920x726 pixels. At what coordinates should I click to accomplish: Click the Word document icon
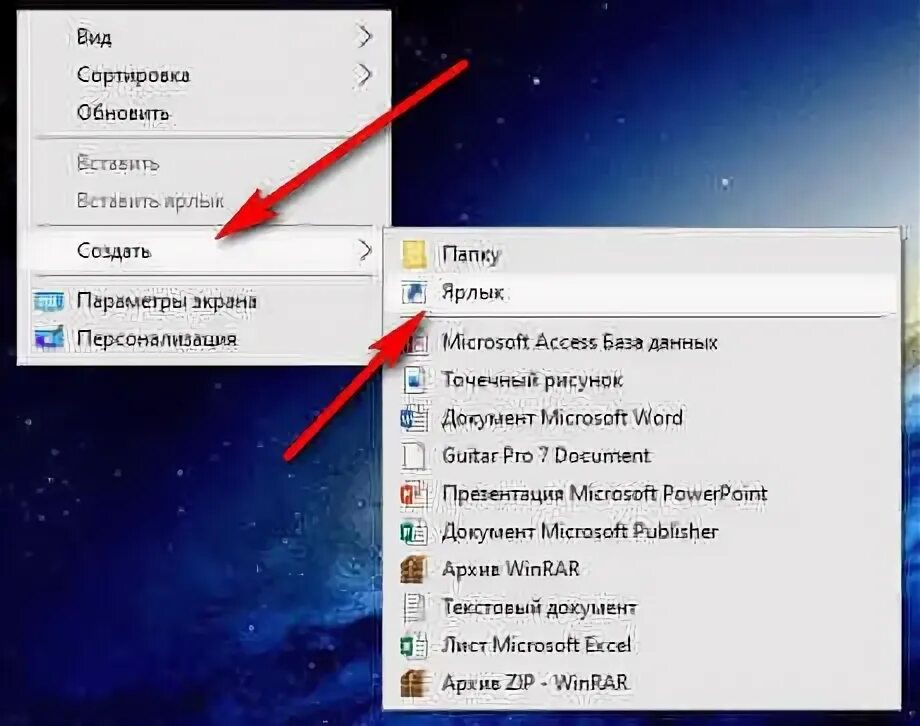(414, 418)
